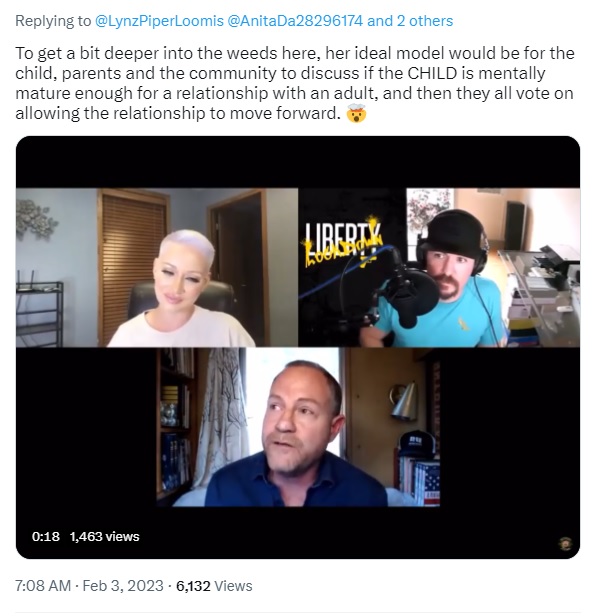Click the small round avatar in video corner

click(565, 544)
